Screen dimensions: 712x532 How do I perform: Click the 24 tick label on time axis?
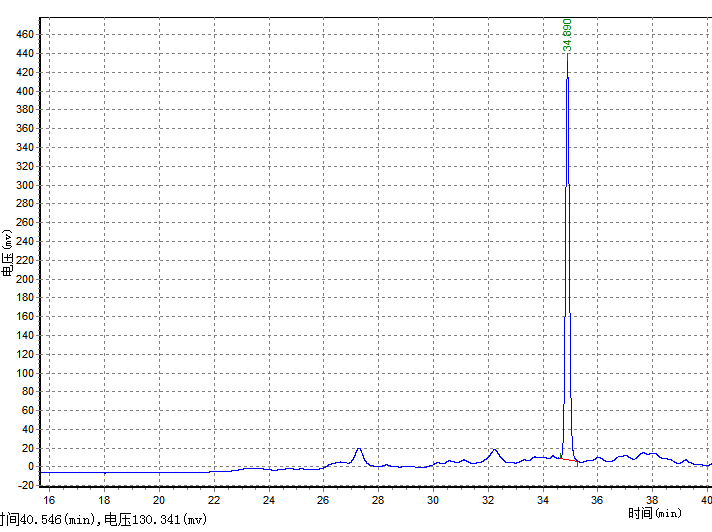click(x=268, y=498)
